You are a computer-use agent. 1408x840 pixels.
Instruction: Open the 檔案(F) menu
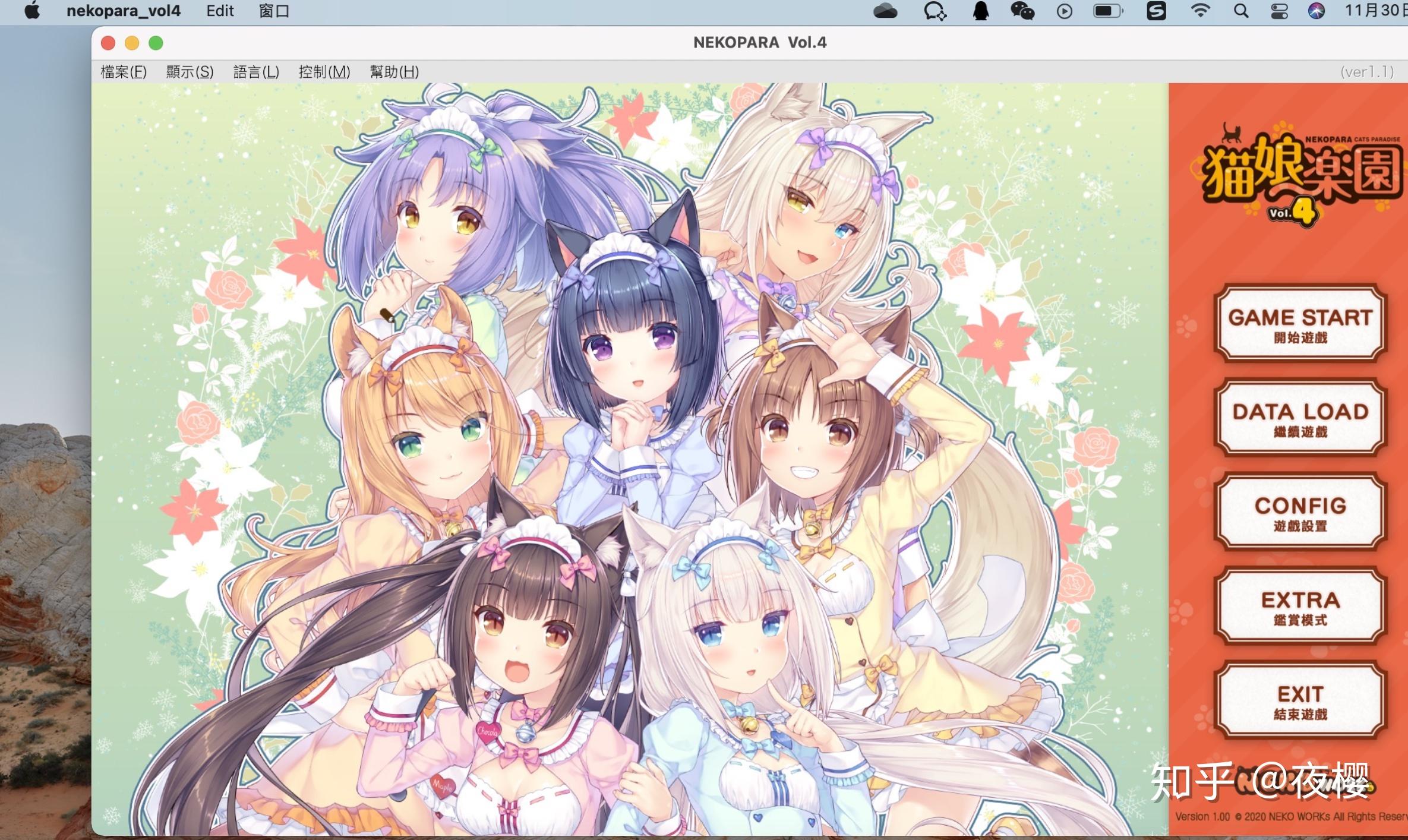[x=124, y=72]
